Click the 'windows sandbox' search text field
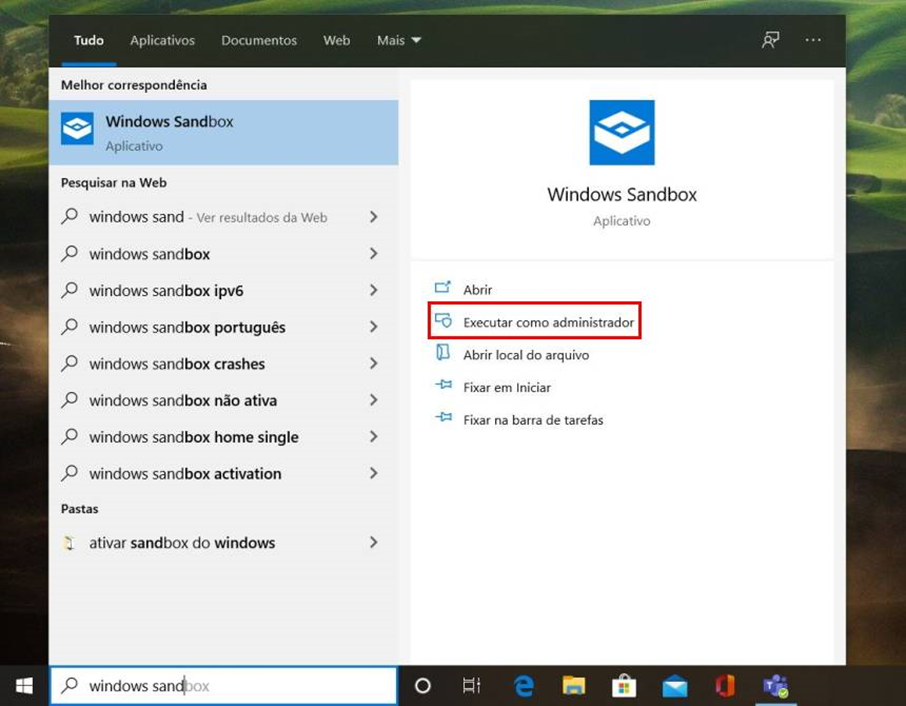Viewport: 906px width, 706px height. point(224,686)
